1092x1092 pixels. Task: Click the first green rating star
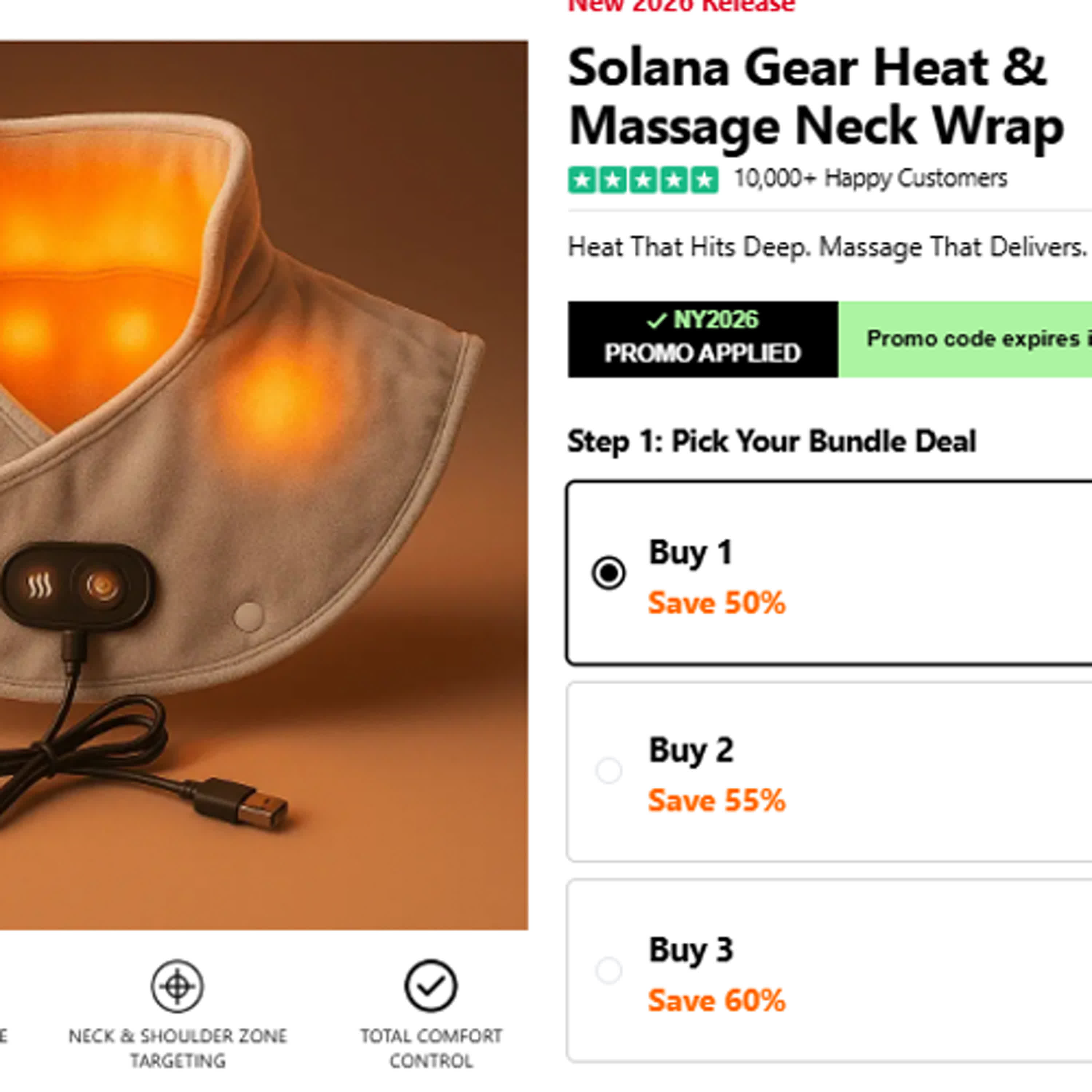(x=582, y=180)
